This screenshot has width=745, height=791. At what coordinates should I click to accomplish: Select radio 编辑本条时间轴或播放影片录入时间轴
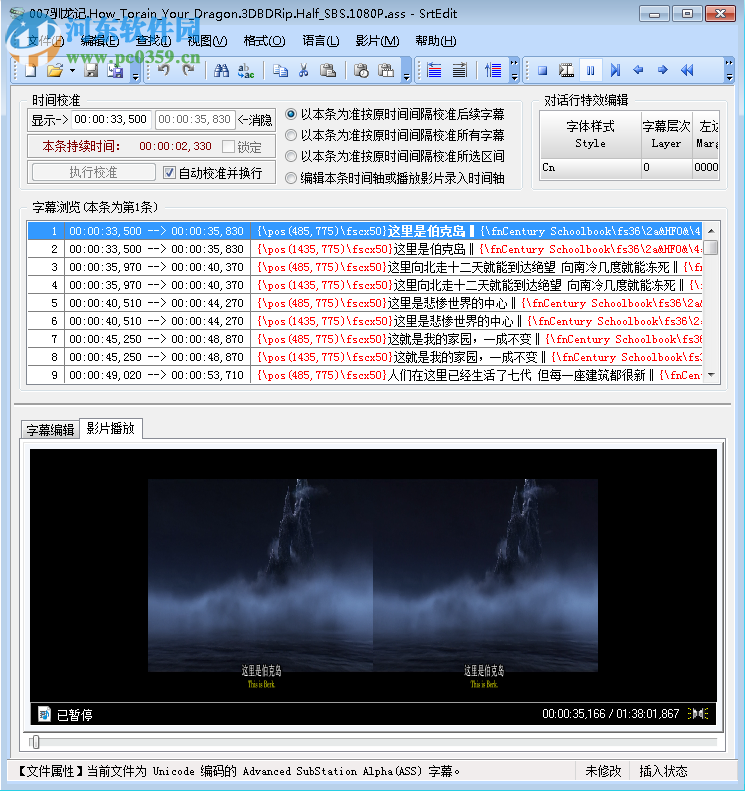[291, 178]
